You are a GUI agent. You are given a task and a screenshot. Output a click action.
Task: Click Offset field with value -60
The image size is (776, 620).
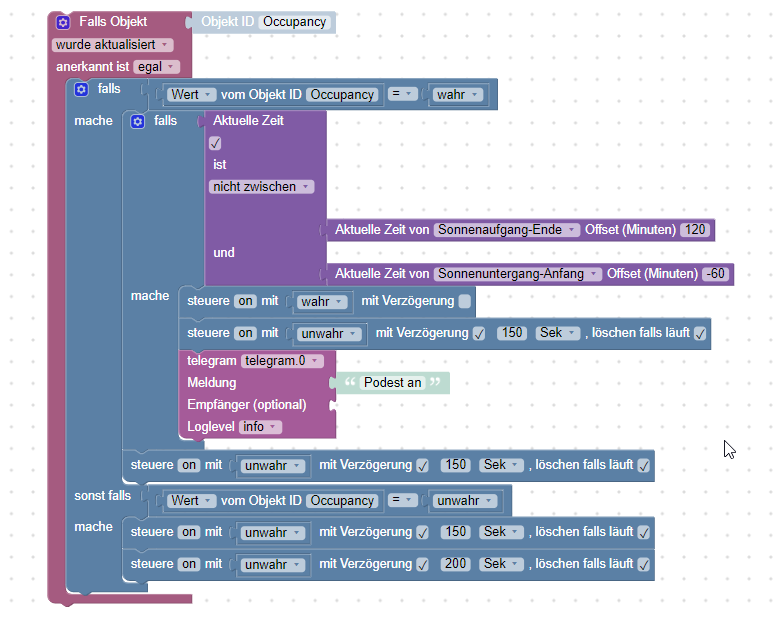tap(716, 274)
